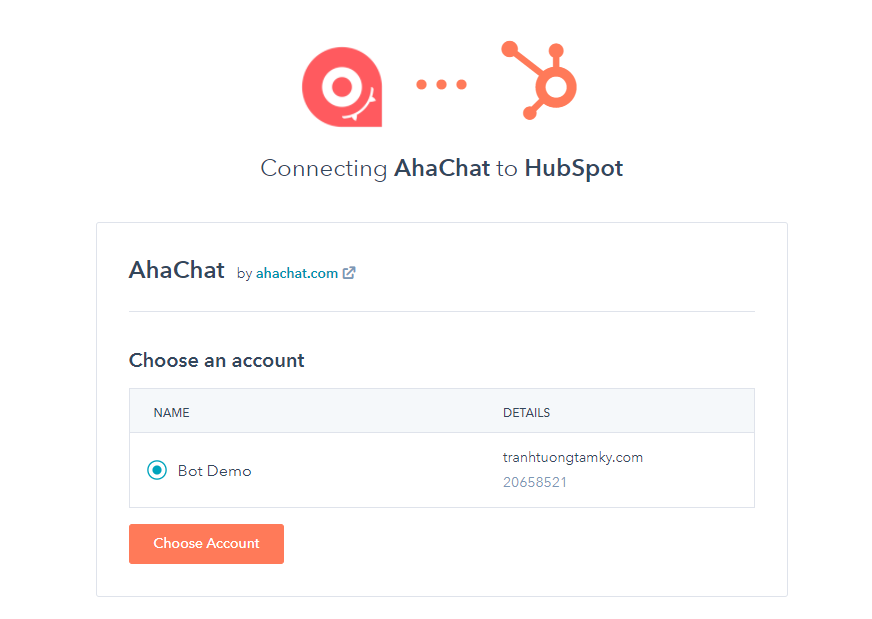Click the tranhtuongtamky.com domain text
872x619 pixels.
tap(573, 458)
